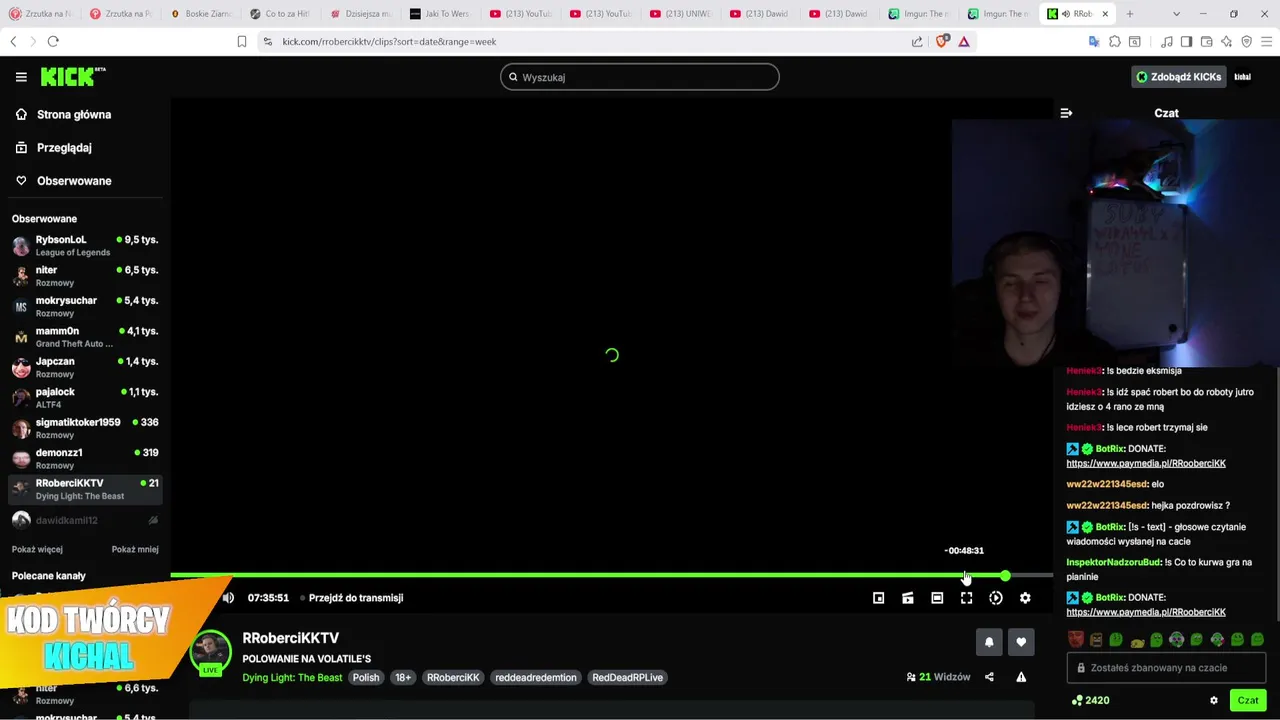Enable picture-in-picture mini player icon
Image resolution: width=1280 pixels, height=720 pixels.
[x=878, y=598]
